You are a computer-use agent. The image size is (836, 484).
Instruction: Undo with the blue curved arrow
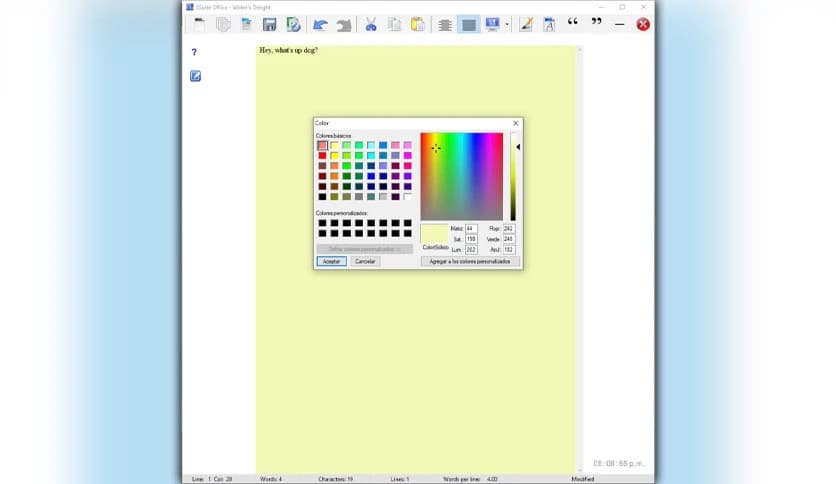pyautogui.click(x=320, y=24)
